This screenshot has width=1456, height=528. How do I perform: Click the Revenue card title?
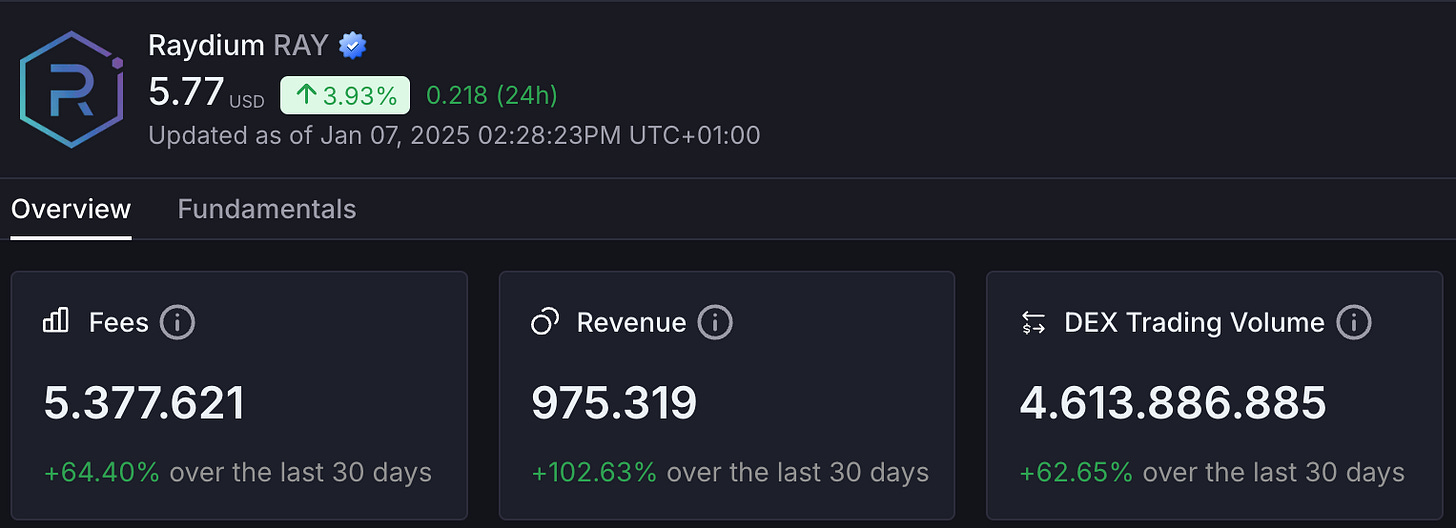point(631,322)
